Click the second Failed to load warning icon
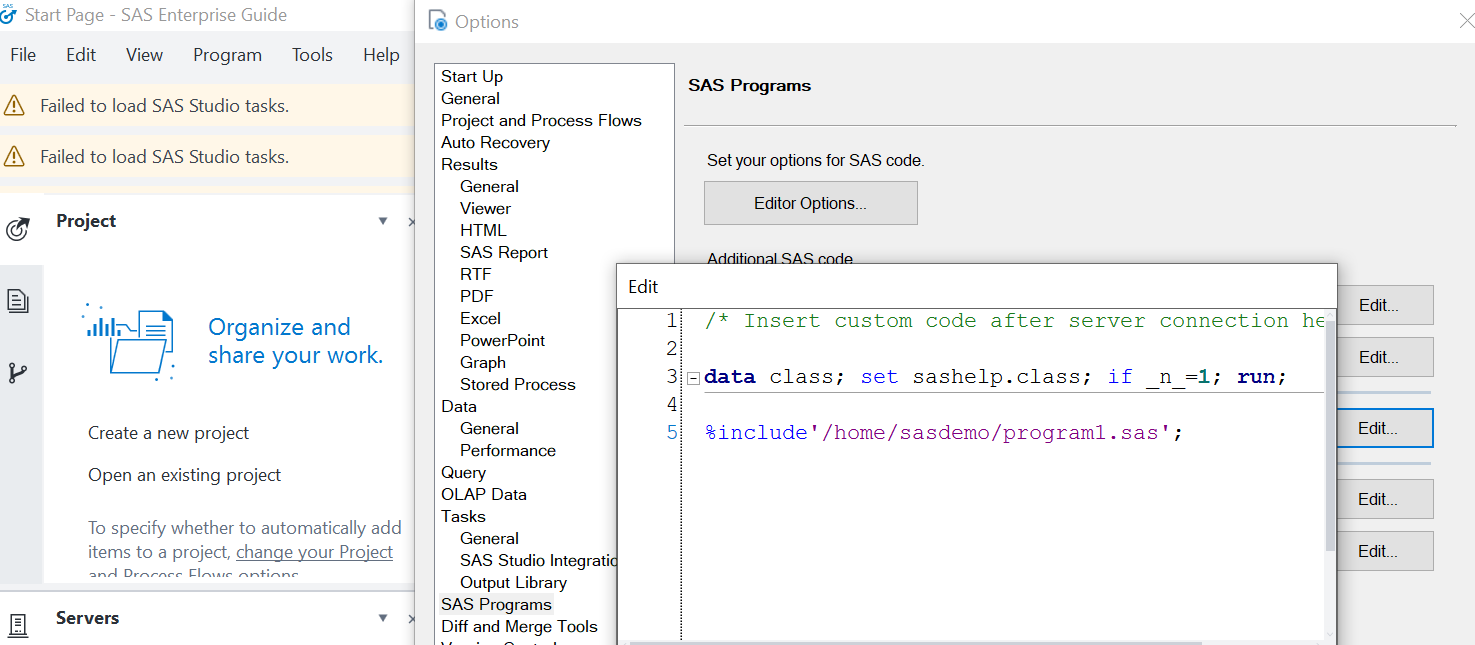Viewport: 1475px width, 645px height. (15, 156)
